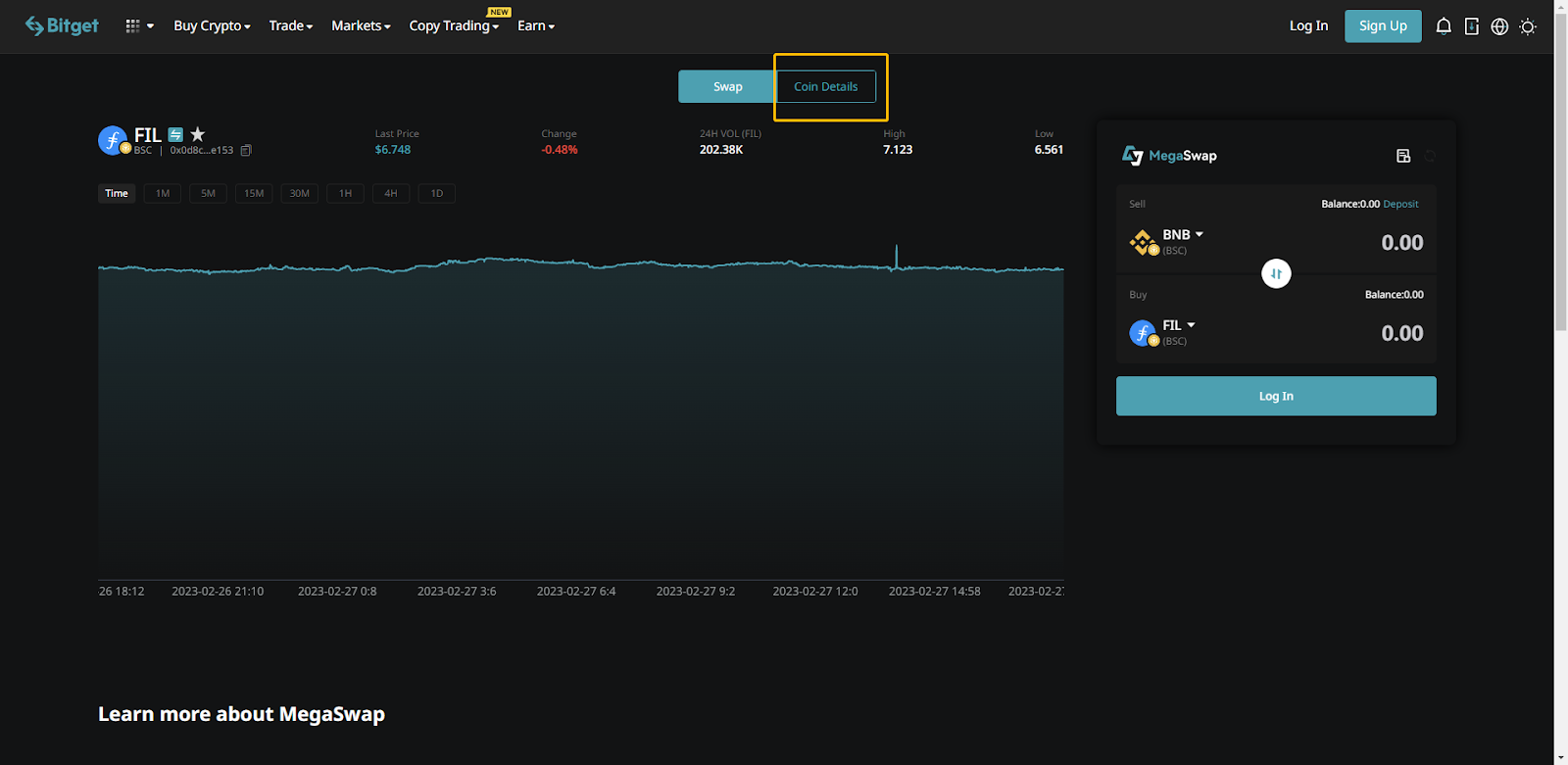Image resolution: width=1568 pixels, height=765 pixels.
Task: Click the MegaSwap refresh icon
Action: tap(1430, 156)
